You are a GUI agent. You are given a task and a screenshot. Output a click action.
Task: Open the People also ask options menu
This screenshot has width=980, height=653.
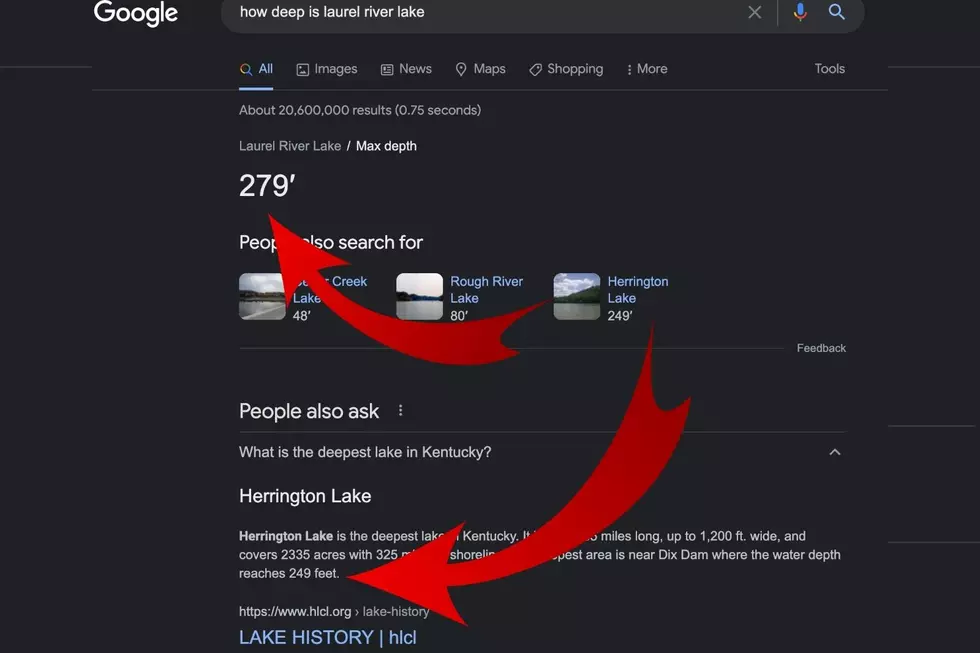[x=401, y=411]
